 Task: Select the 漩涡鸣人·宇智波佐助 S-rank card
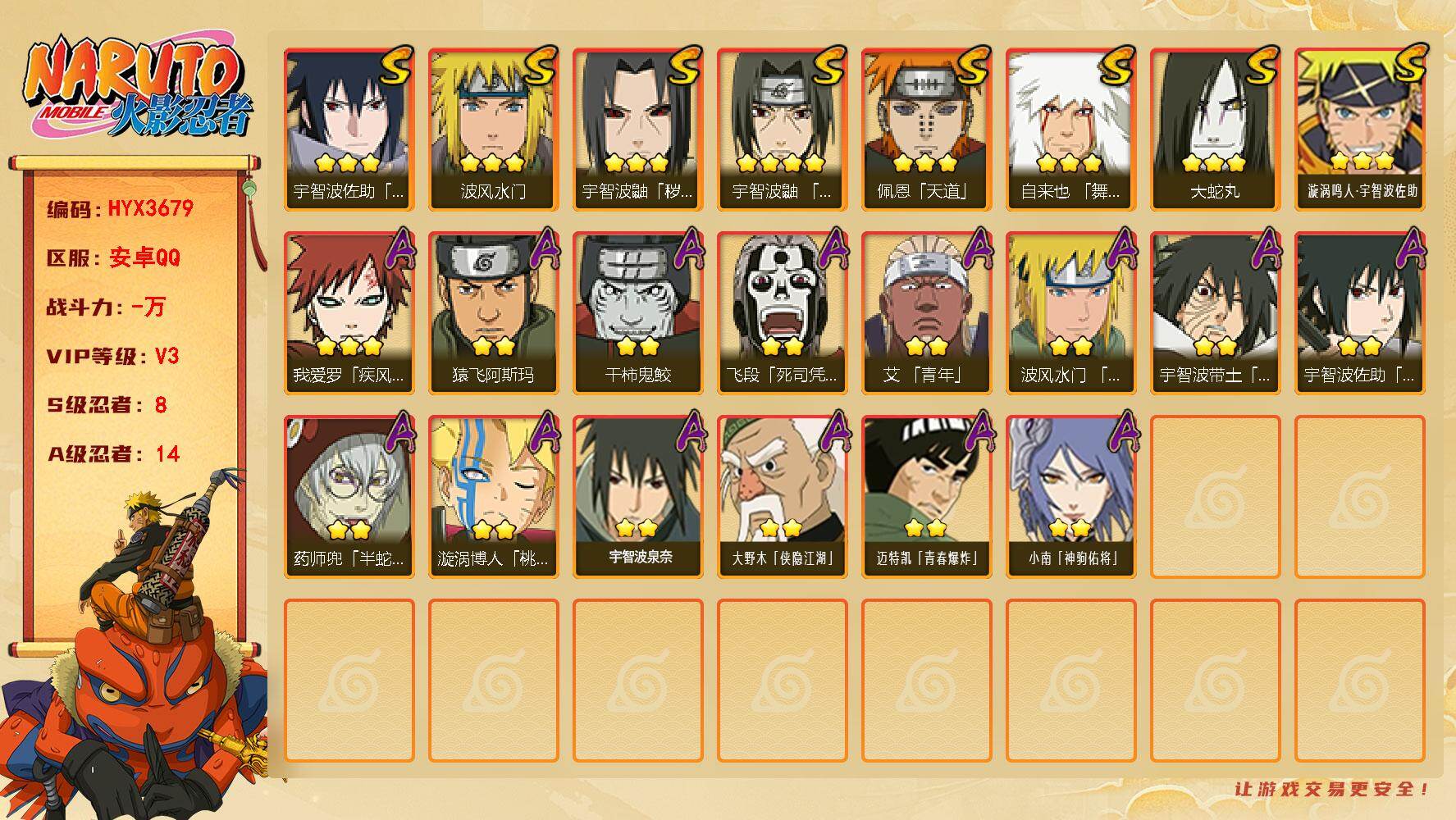click(1359, 130)
